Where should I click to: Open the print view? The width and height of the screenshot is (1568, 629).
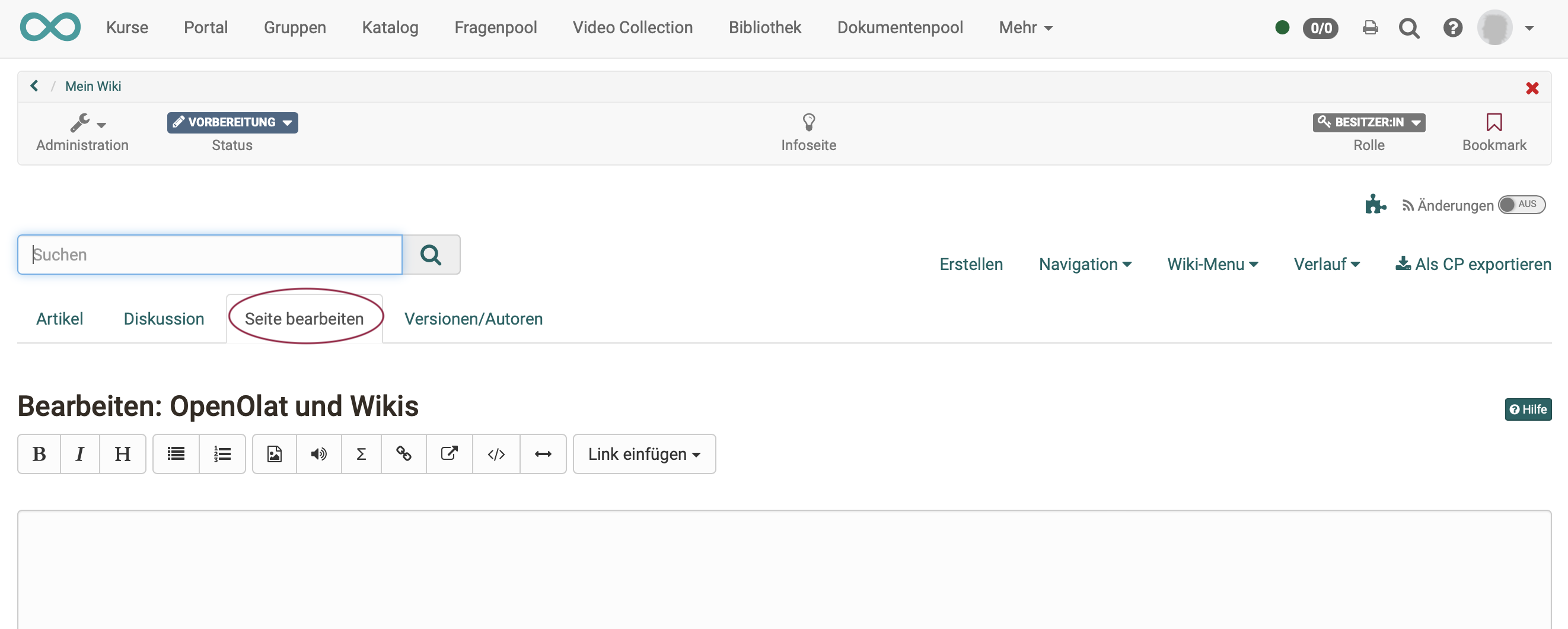pyautogui.click(x=1370, y=27)
